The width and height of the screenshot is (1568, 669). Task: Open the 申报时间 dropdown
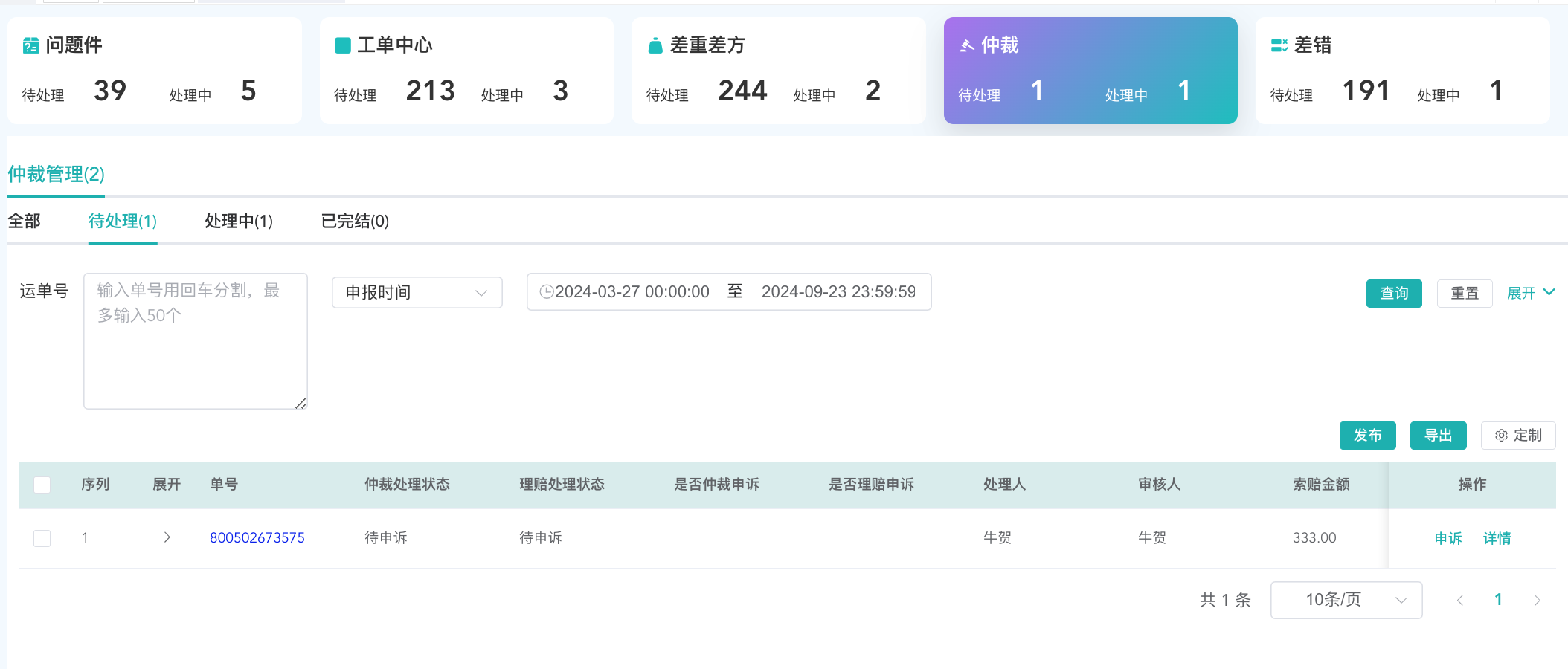[x=417, y=292]
